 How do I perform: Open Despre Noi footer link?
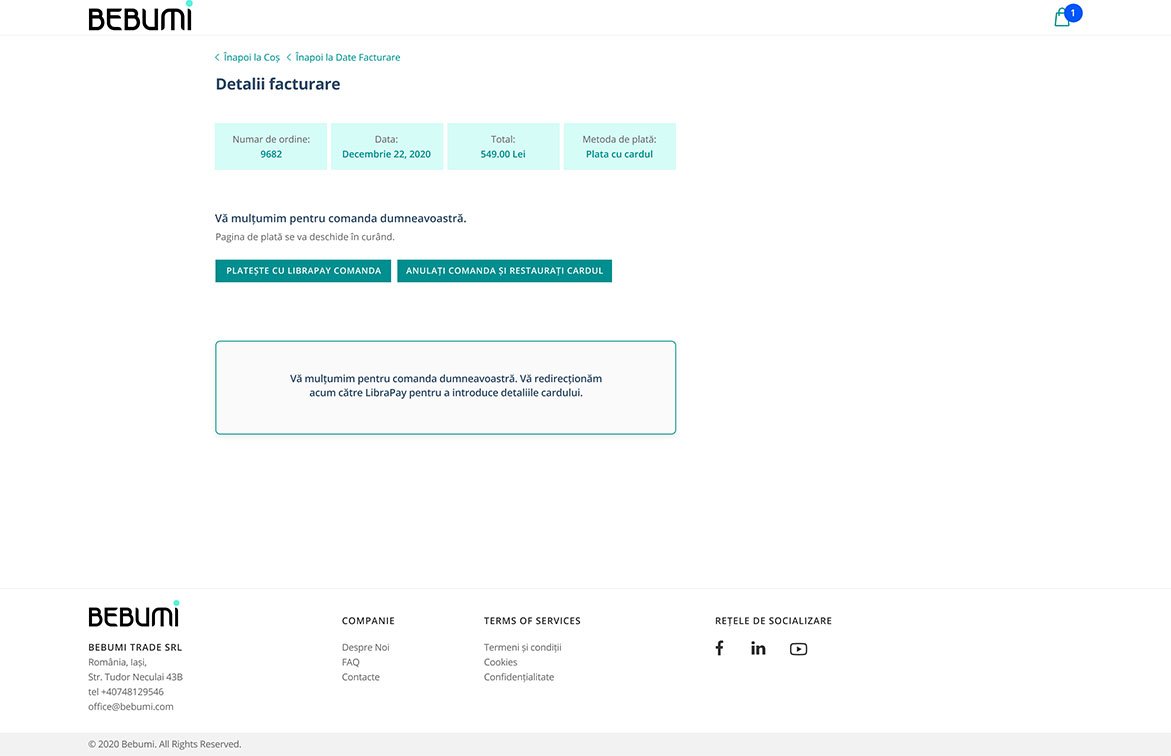point(365,647)
